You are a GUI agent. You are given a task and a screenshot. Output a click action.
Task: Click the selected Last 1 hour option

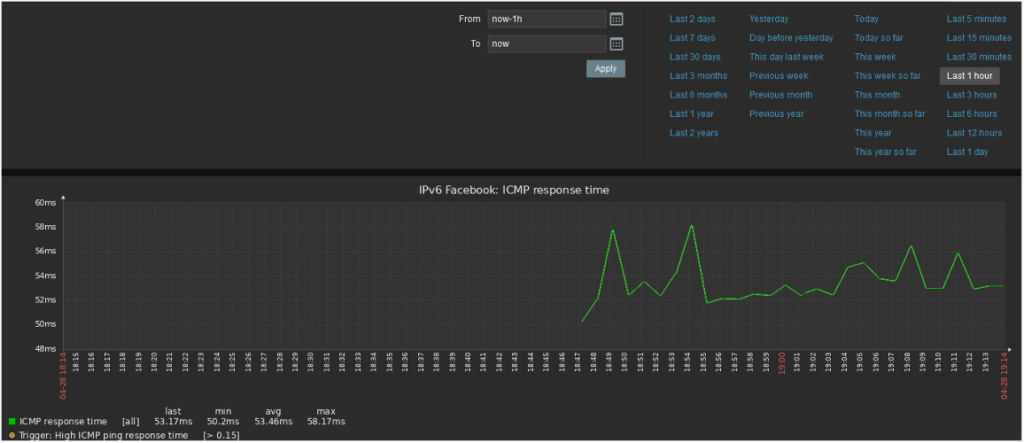pos(969,76)
